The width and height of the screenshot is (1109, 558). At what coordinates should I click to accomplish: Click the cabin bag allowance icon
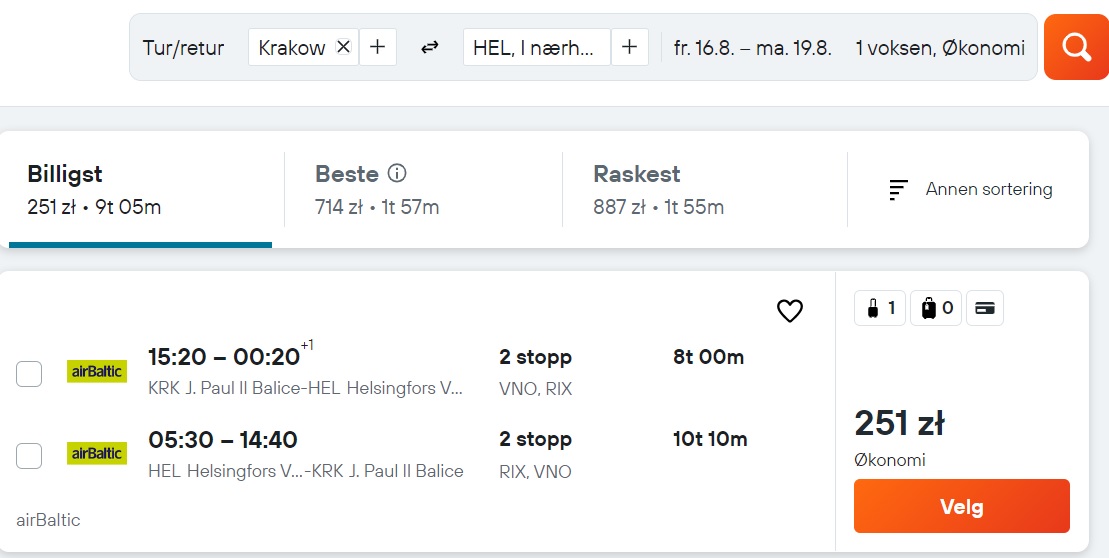click(x=880, y=308)
